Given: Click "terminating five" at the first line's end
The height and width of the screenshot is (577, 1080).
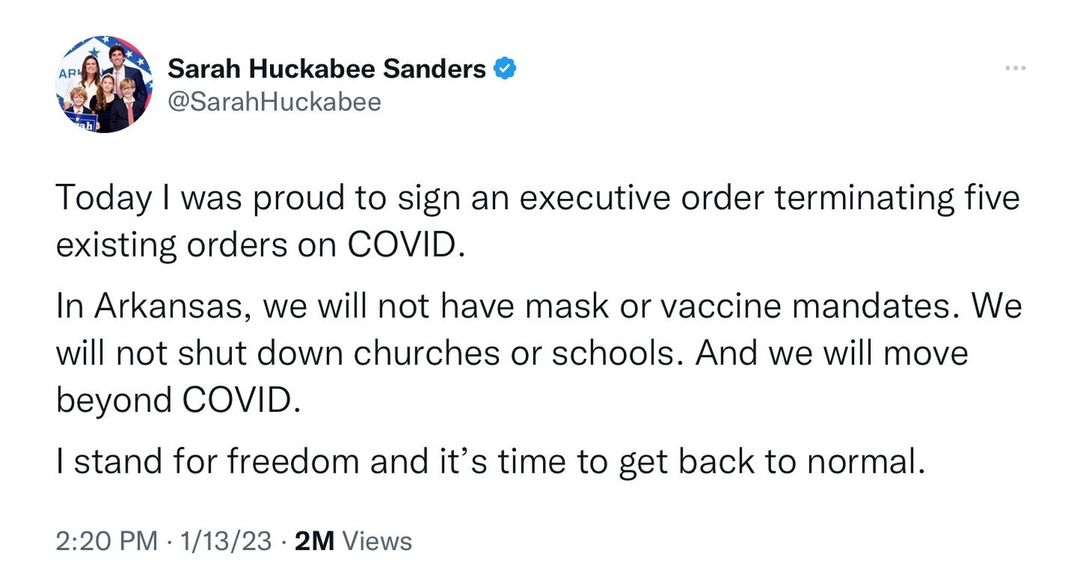Looking at the screenshot, I should pyautogui.click(x=916, y=199).
